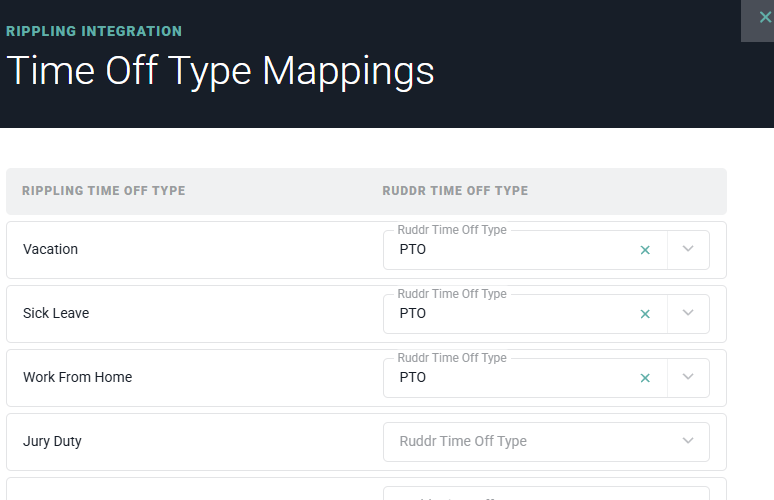Select the Sick Leave row label
This screenshot has width=774, height=500.
click(x=56, y=314)
